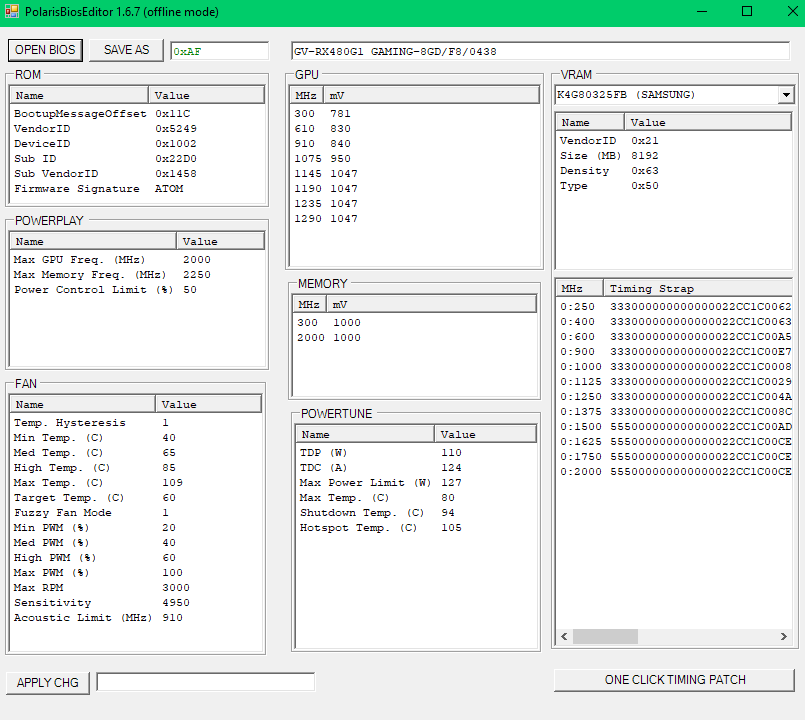This screenshot has width=805, height=720.
Task: Close the PolarisBiosEditor window
Action: 792,11
